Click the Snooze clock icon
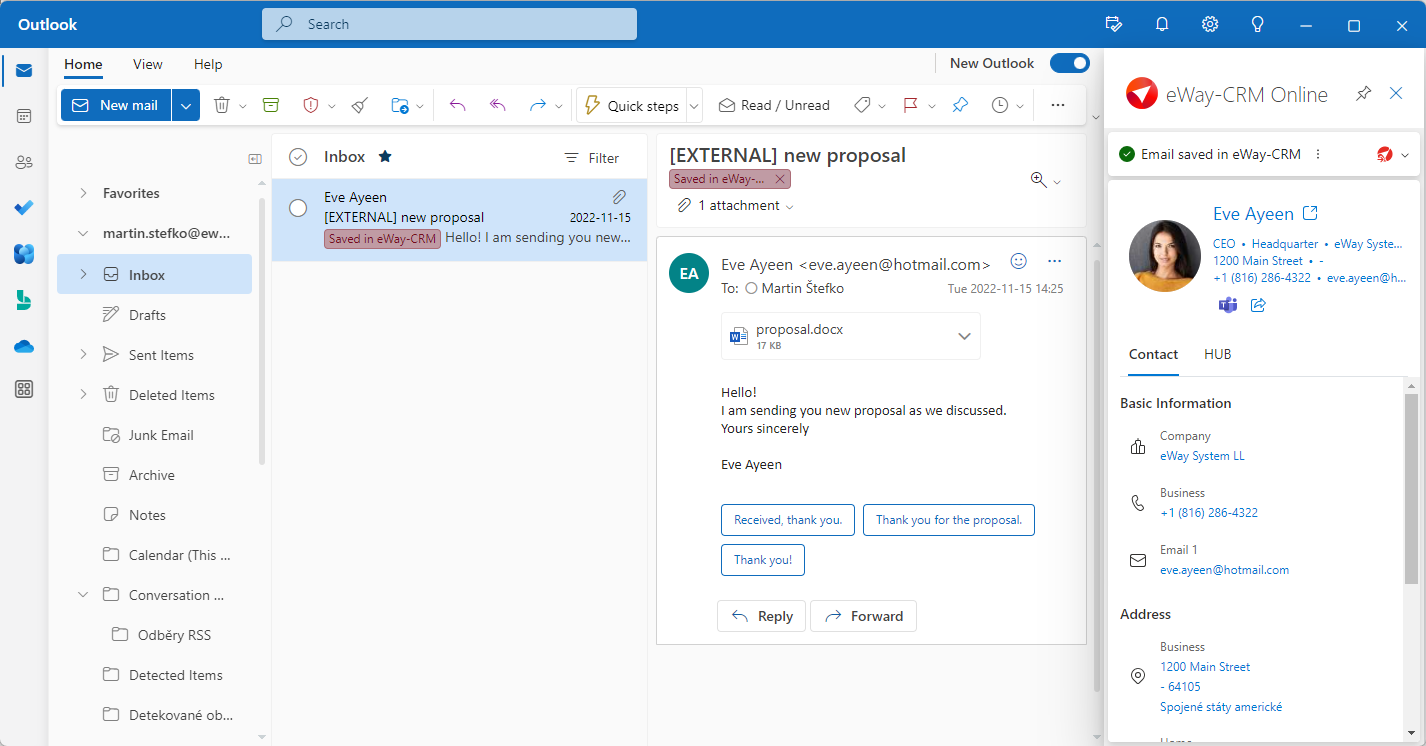1426x746 pixels. click(1000, 105)
